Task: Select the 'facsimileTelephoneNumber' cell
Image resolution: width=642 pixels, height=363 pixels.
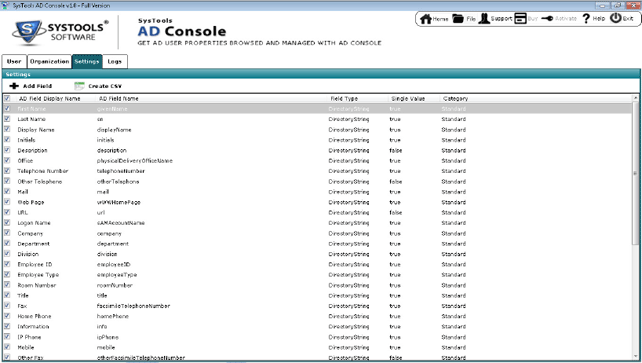Action: click(133, 306)
